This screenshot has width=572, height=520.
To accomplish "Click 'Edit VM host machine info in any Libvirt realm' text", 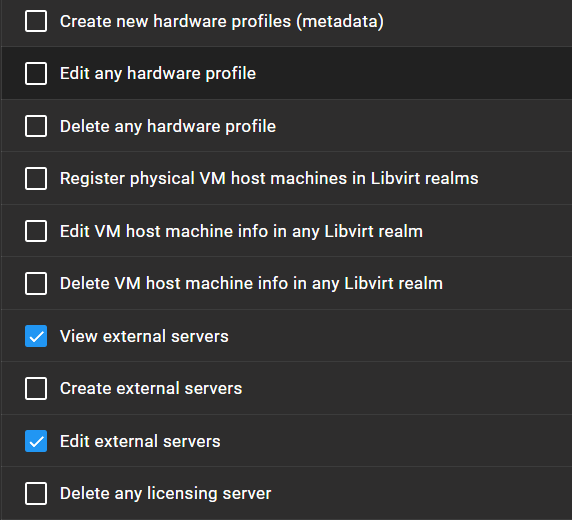I will [x=241, y=231].
